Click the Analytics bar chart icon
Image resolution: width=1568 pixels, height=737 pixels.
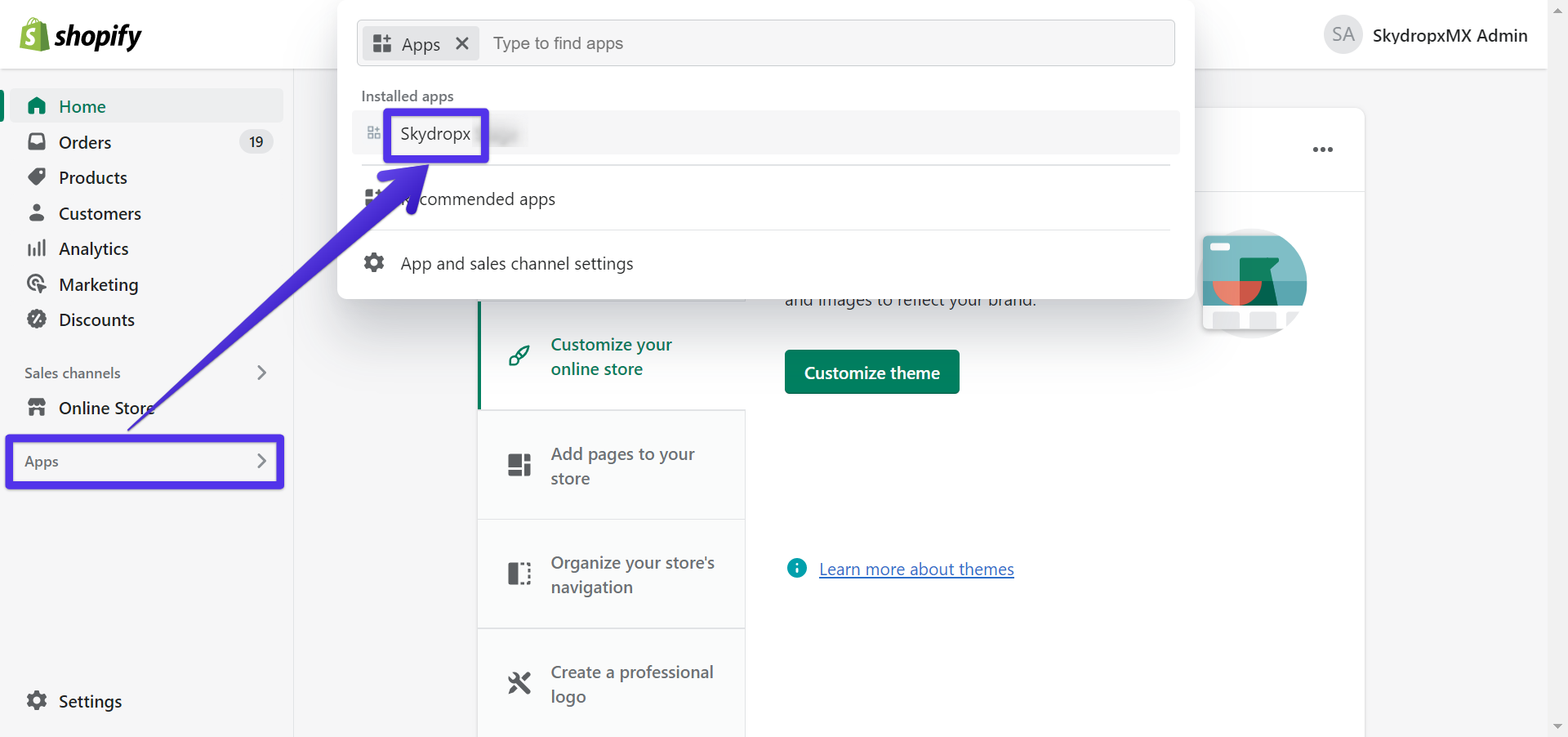pyautogui.click(x=37, y=248)
